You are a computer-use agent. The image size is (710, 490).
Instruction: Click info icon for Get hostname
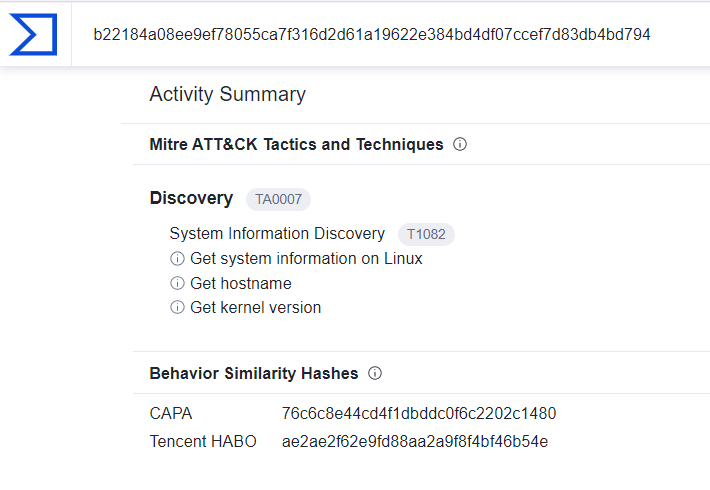(177, 283)
